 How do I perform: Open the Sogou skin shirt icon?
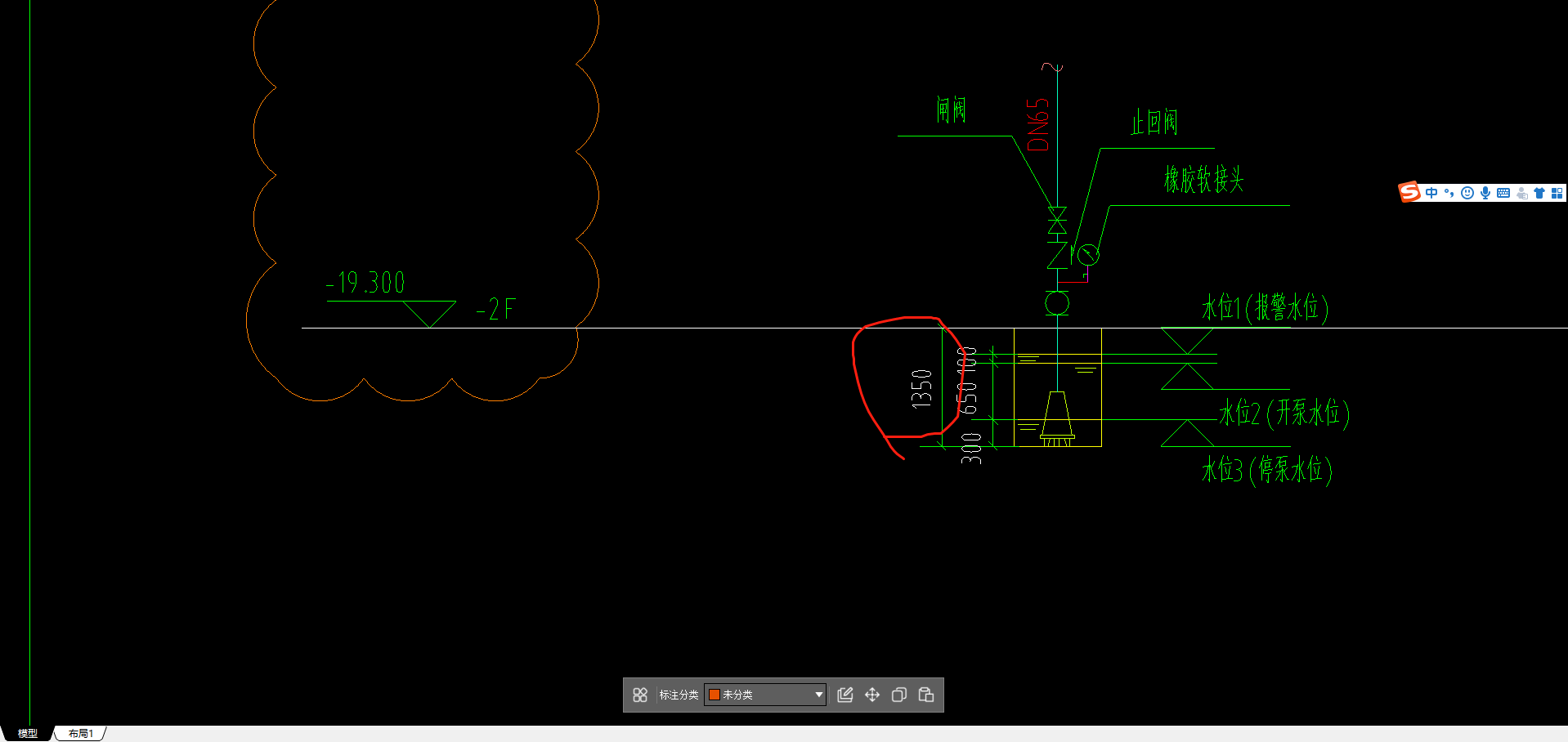click(x=1539, y=193)
